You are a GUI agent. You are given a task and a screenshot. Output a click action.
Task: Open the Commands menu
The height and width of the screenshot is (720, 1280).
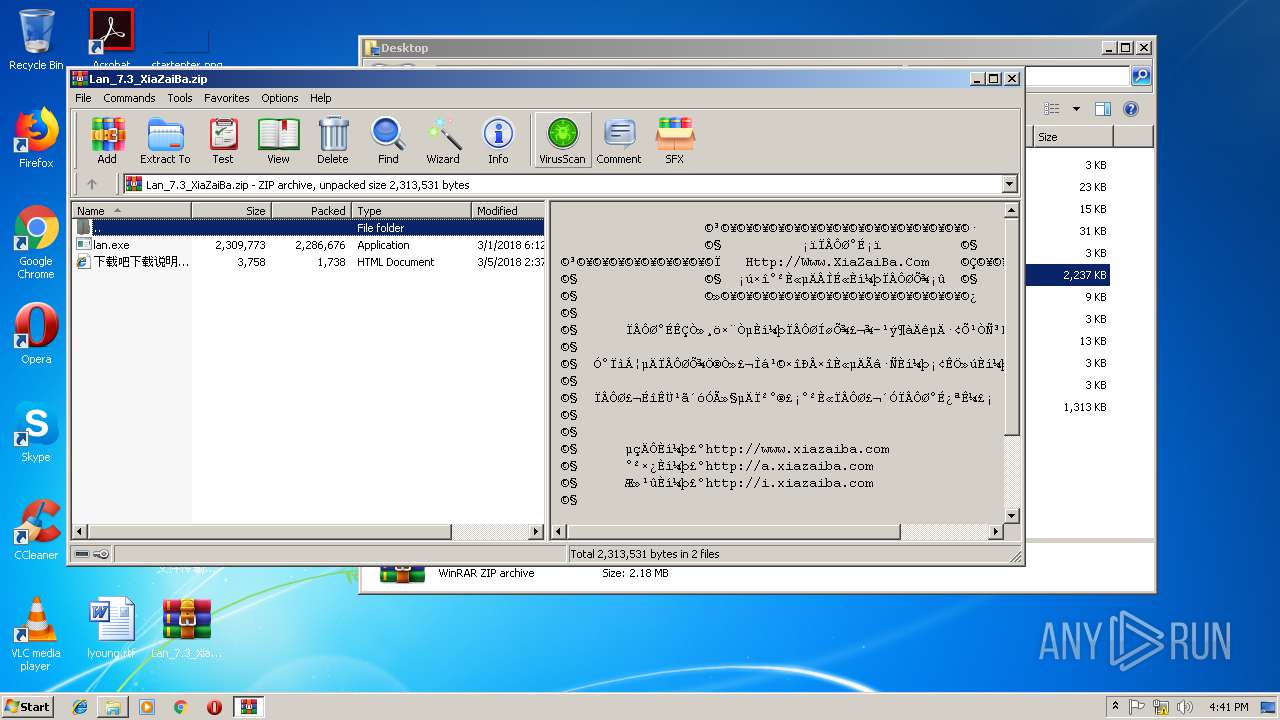click(x=129, y=98)
